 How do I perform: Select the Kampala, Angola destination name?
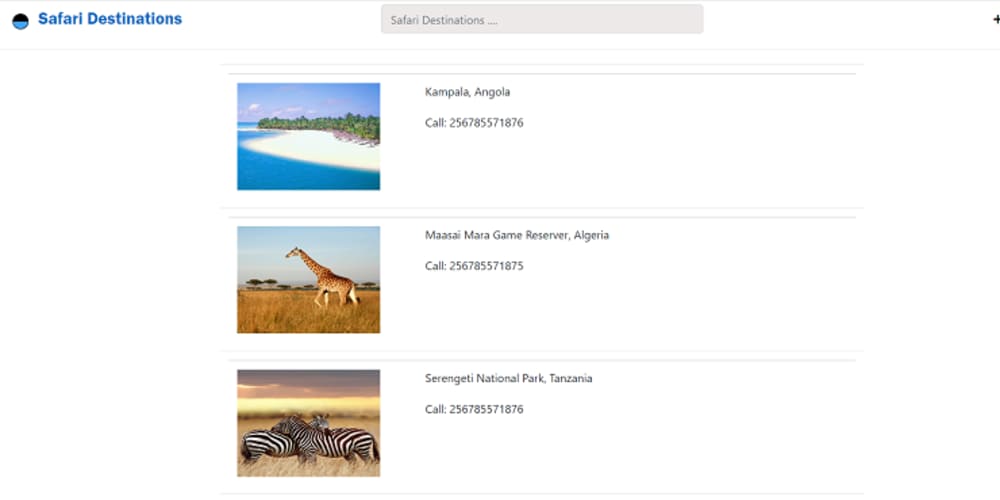[467, 92]
